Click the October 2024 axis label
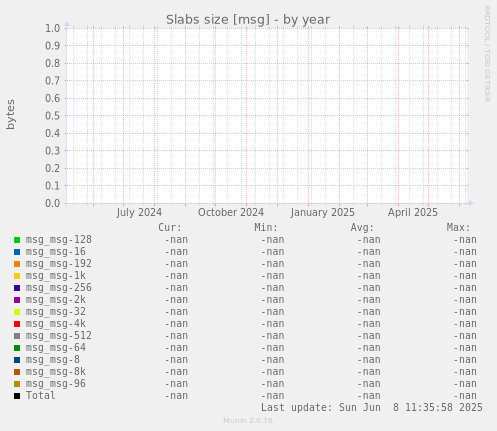This screenshot has width=497, height=431. pyautogui.click(x=231, y=212)
